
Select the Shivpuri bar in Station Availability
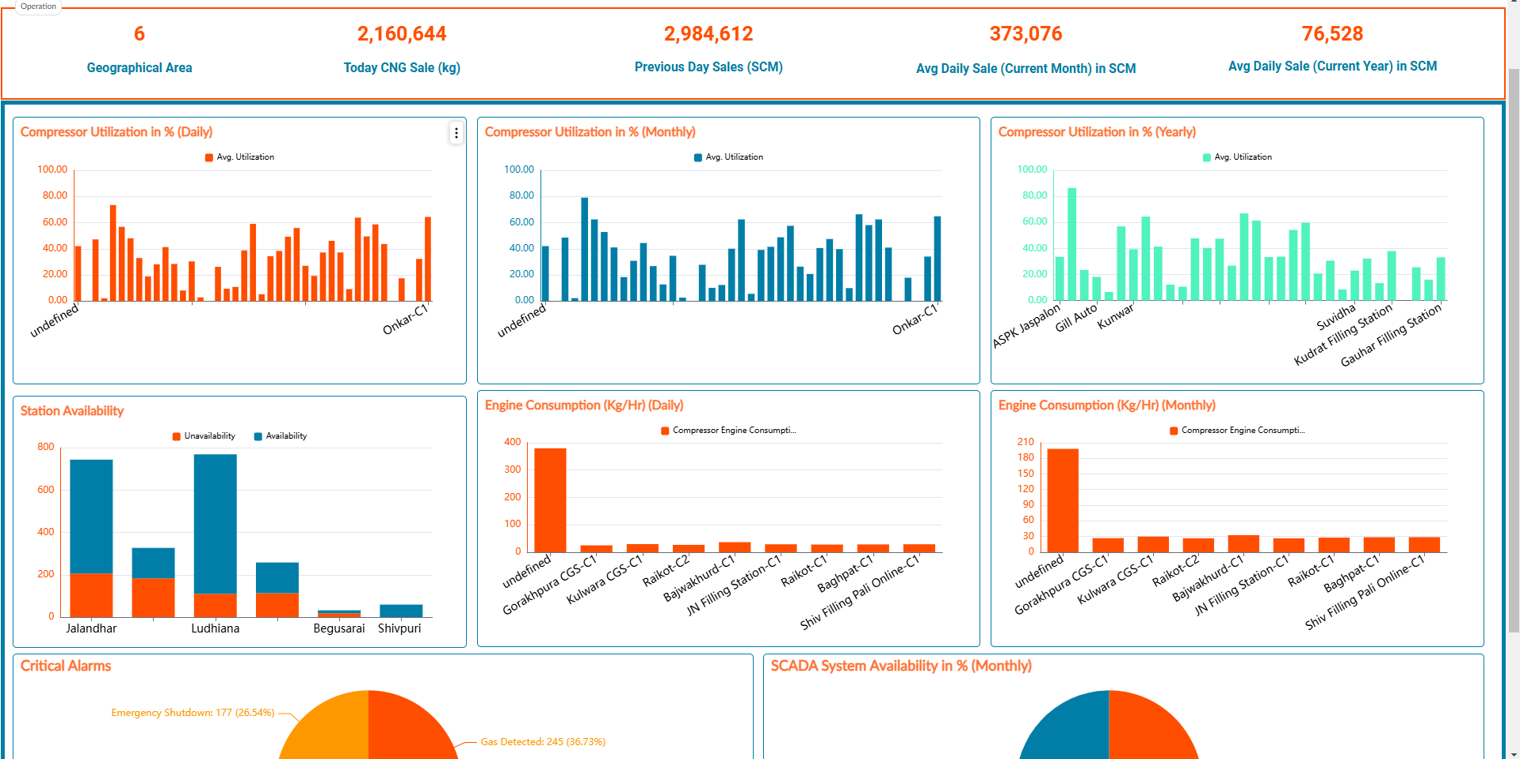[401, 611]
